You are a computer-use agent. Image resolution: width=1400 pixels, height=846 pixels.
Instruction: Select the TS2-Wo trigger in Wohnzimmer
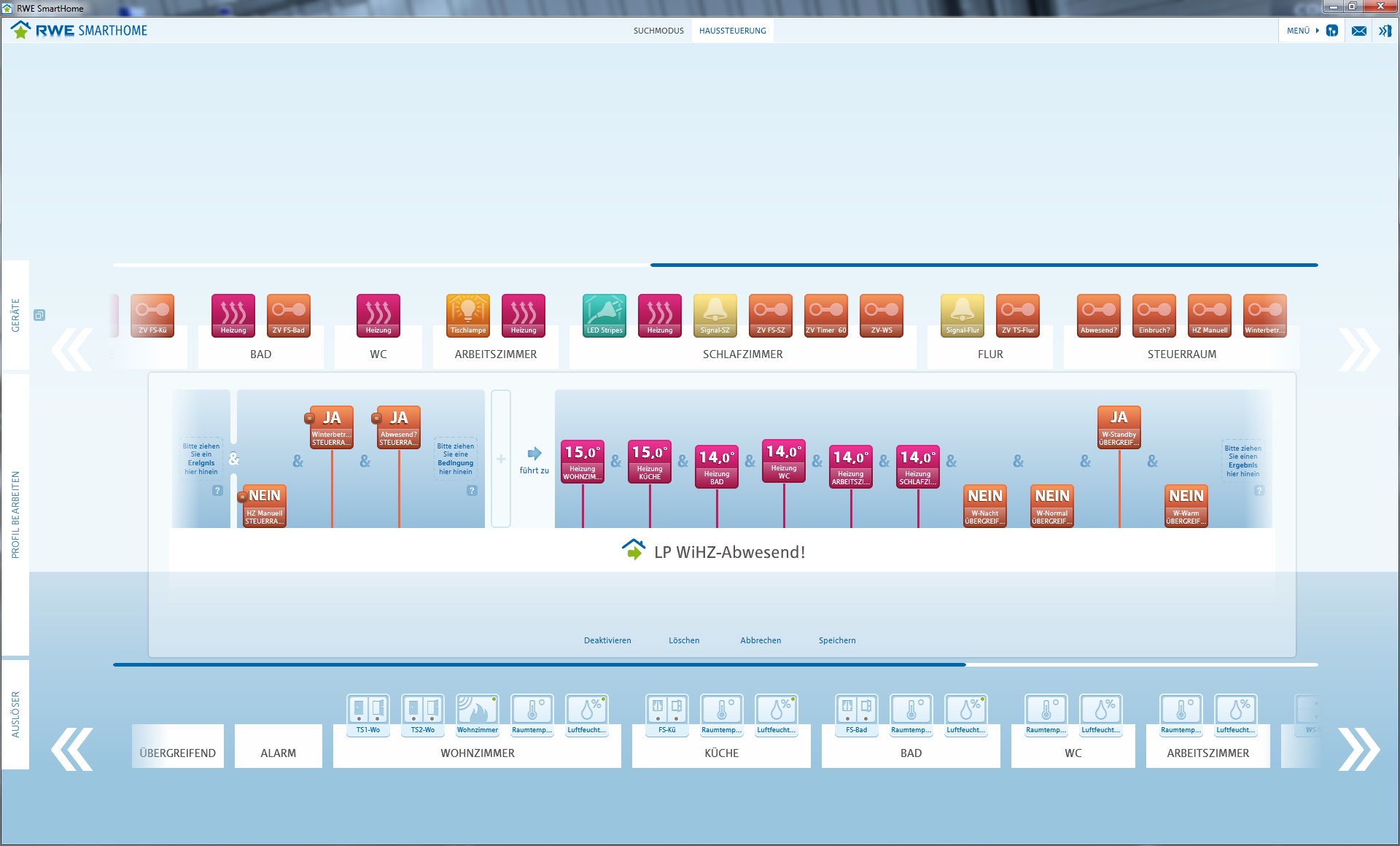(423, 715)
